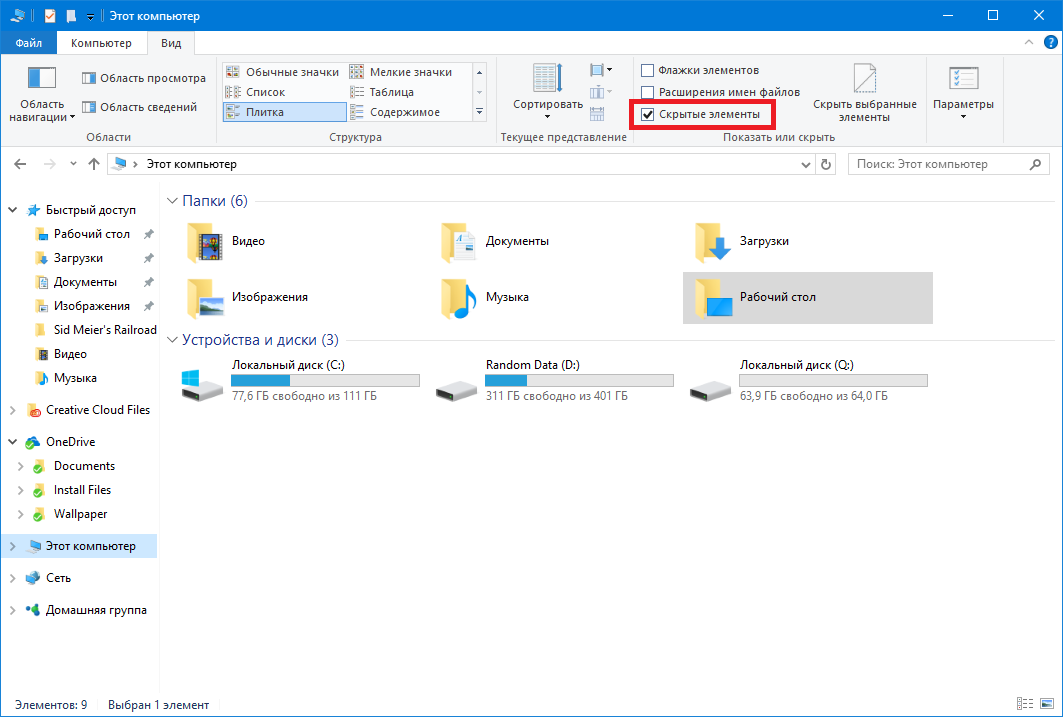Select Содержимое layout
The image size is (1063, 717).
pos(395,112)
